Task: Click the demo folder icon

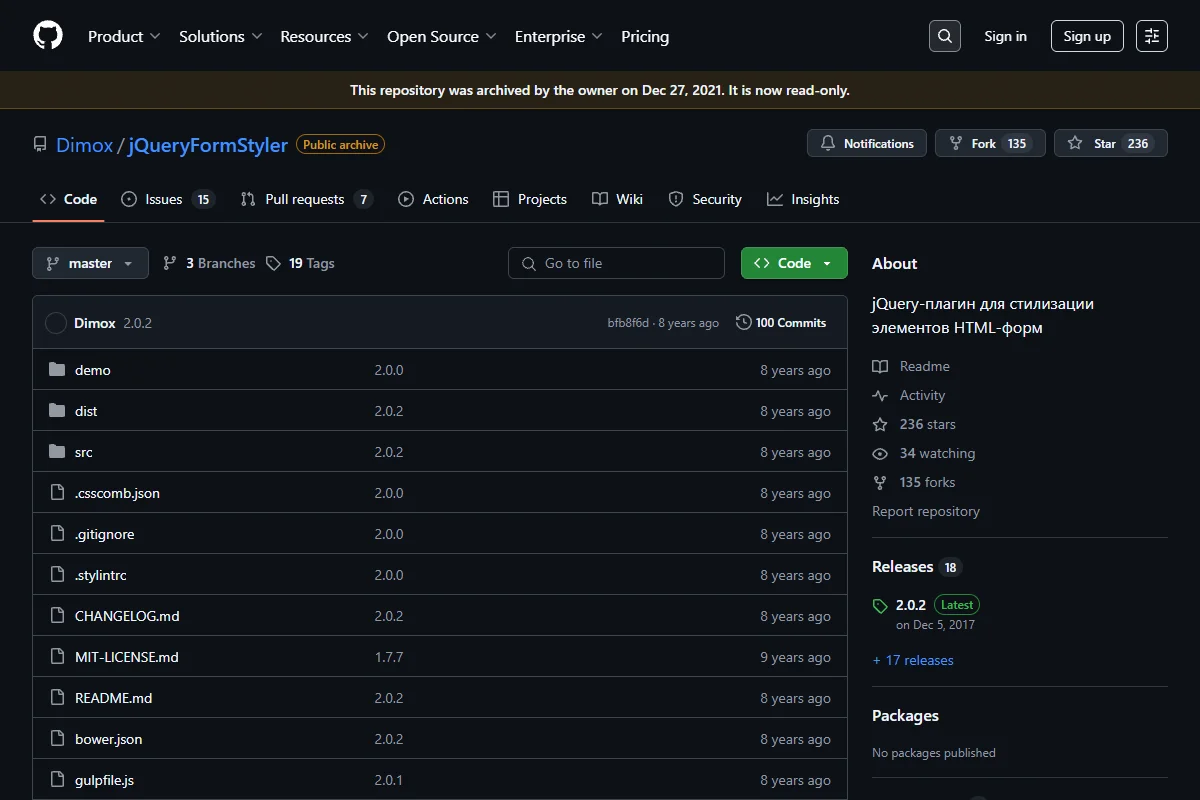Action: click(57, 370)
